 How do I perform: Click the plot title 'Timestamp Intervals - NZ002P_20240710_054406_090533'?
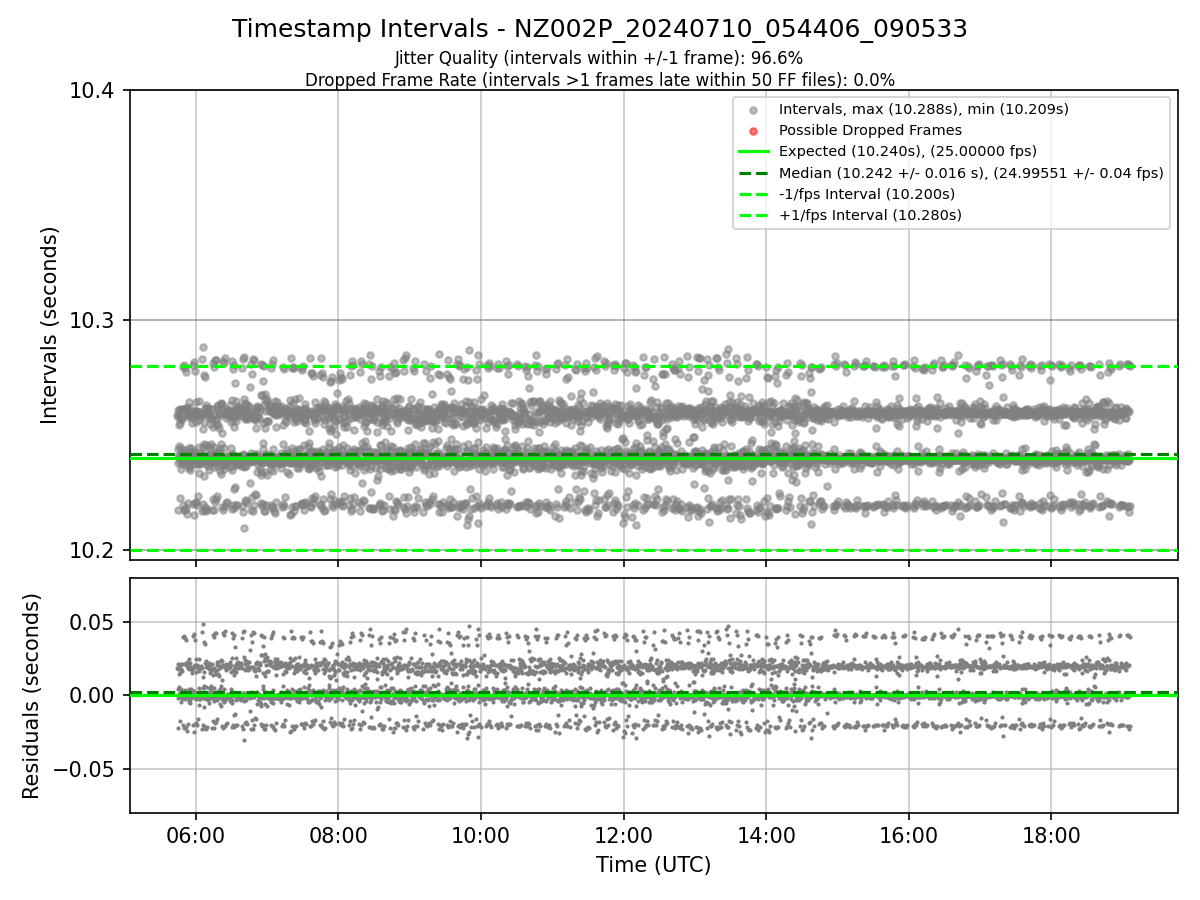point(600,29)
